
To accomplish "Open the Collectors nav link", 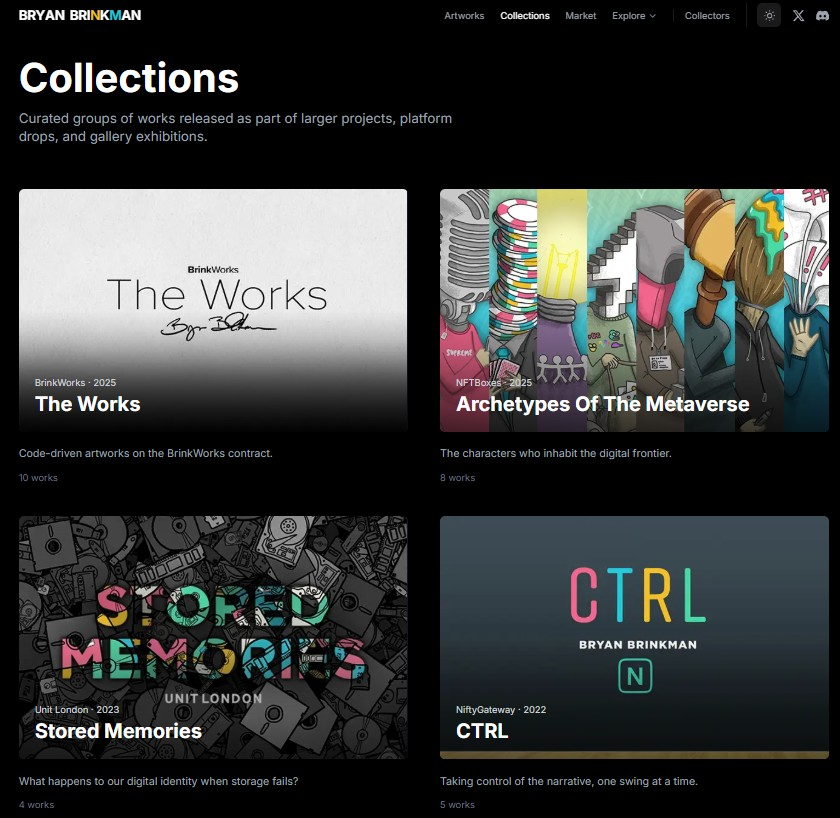I will pyautogui.click(x=707, y=16).
